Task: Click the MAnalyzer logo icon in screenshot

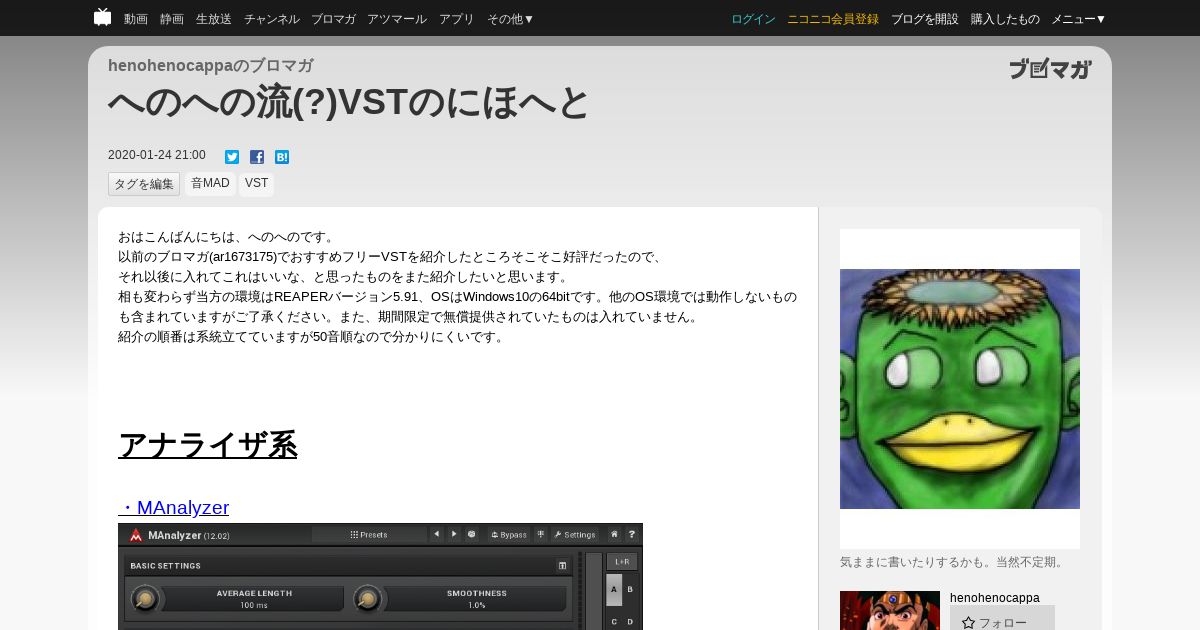Action: coord(136,535)
